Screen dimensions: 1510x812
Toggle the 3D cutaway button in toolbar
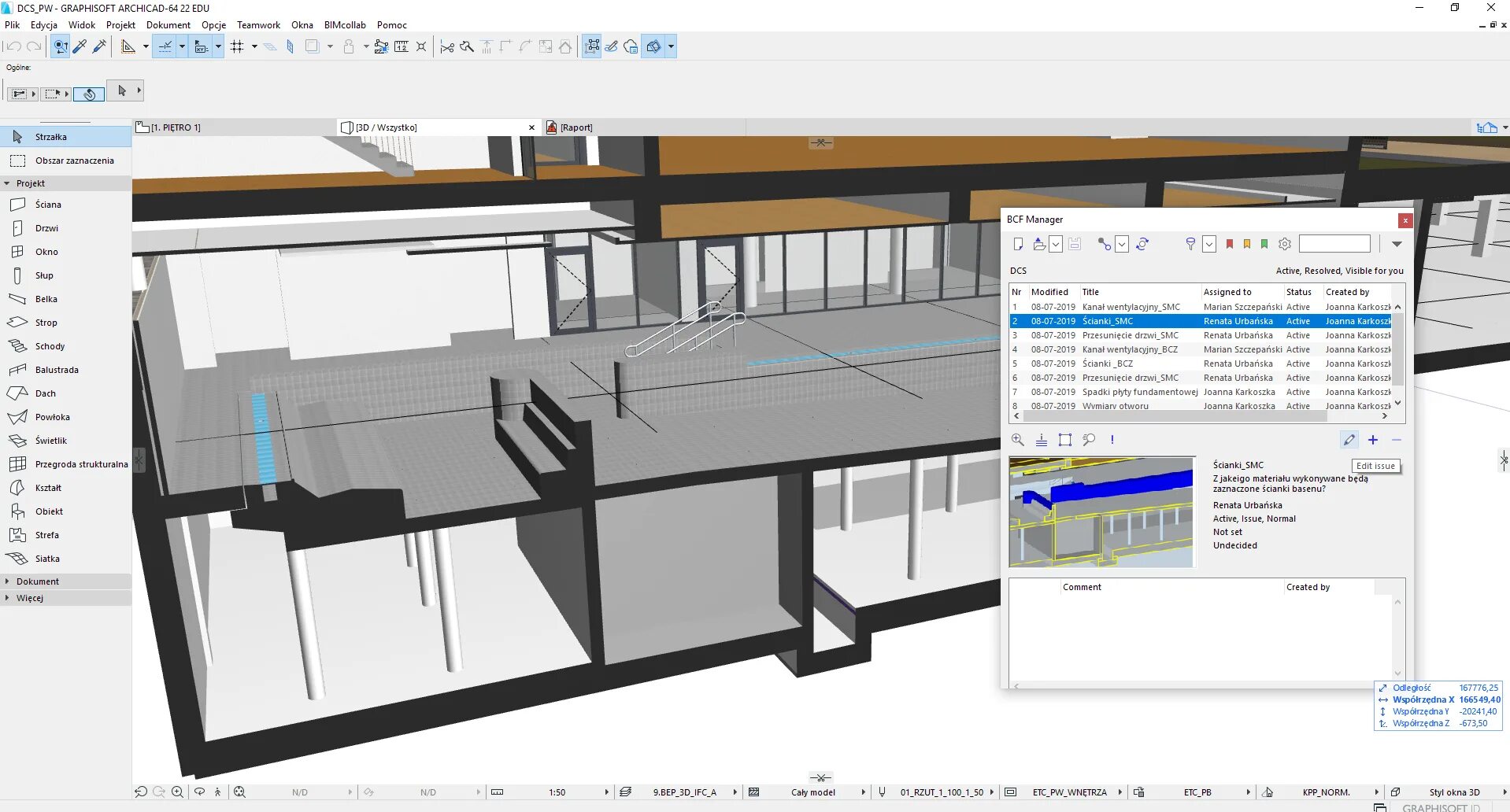pos(653,46)
